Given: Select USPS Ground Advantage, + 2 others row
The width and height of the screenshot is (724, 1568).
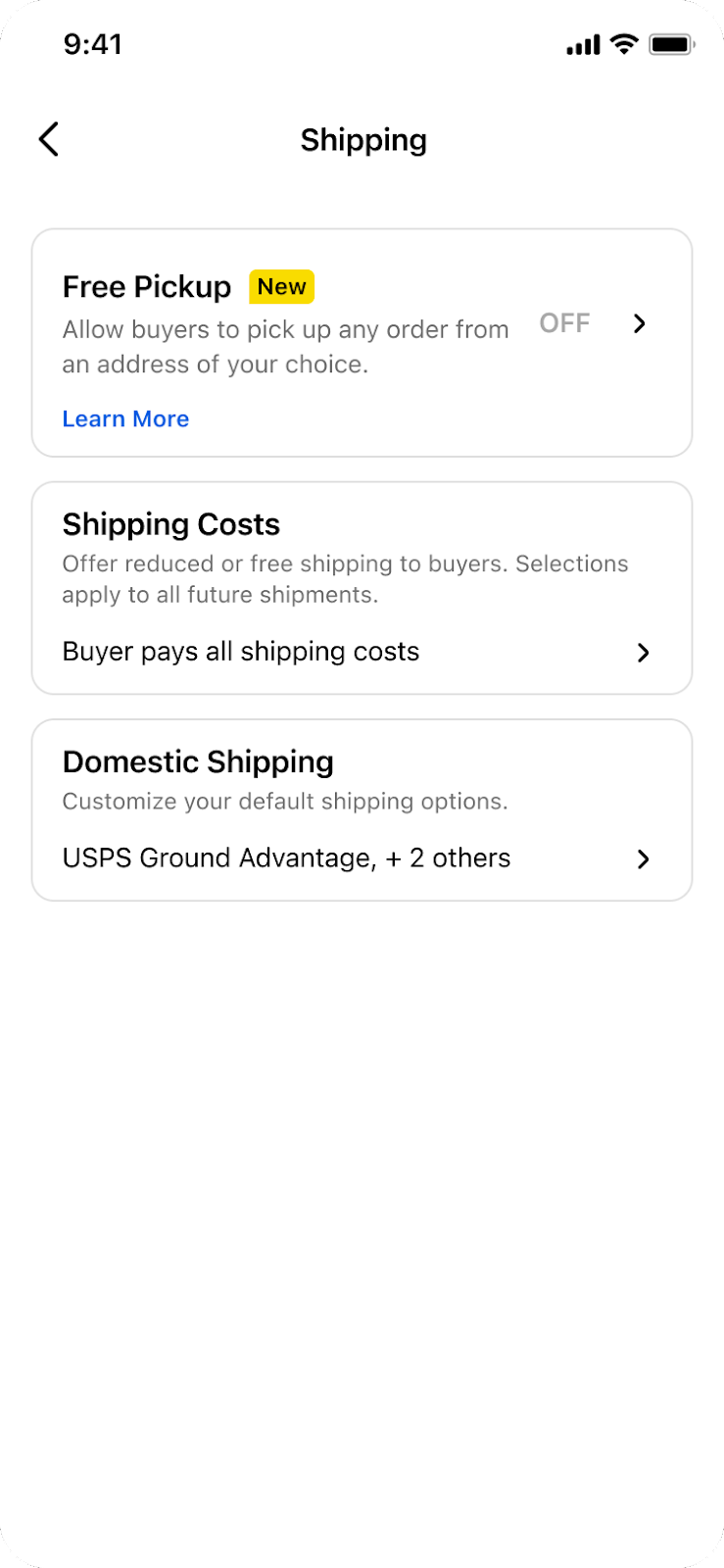Looking at the screenshot, I should coord(286,858).
